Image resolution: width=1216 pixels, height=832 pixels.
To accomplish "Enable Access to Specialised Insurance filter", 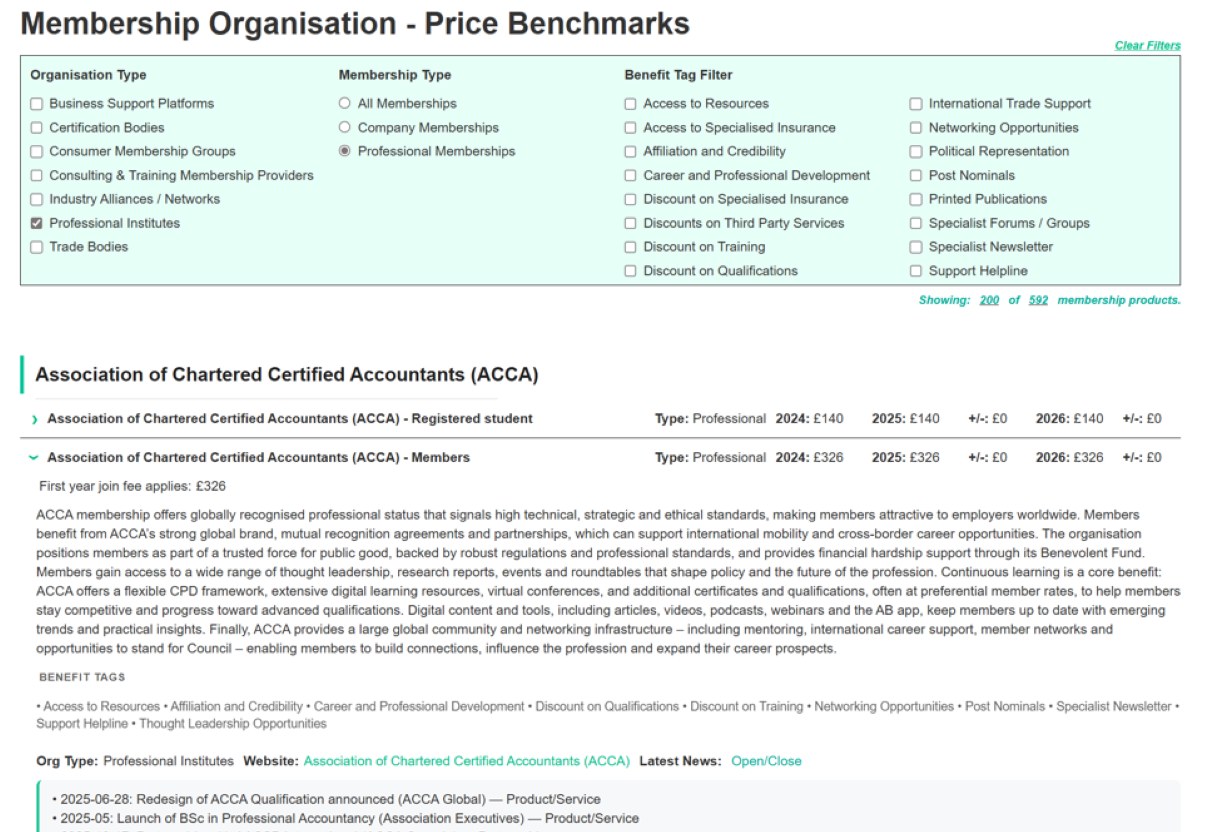I will [630, 128].
